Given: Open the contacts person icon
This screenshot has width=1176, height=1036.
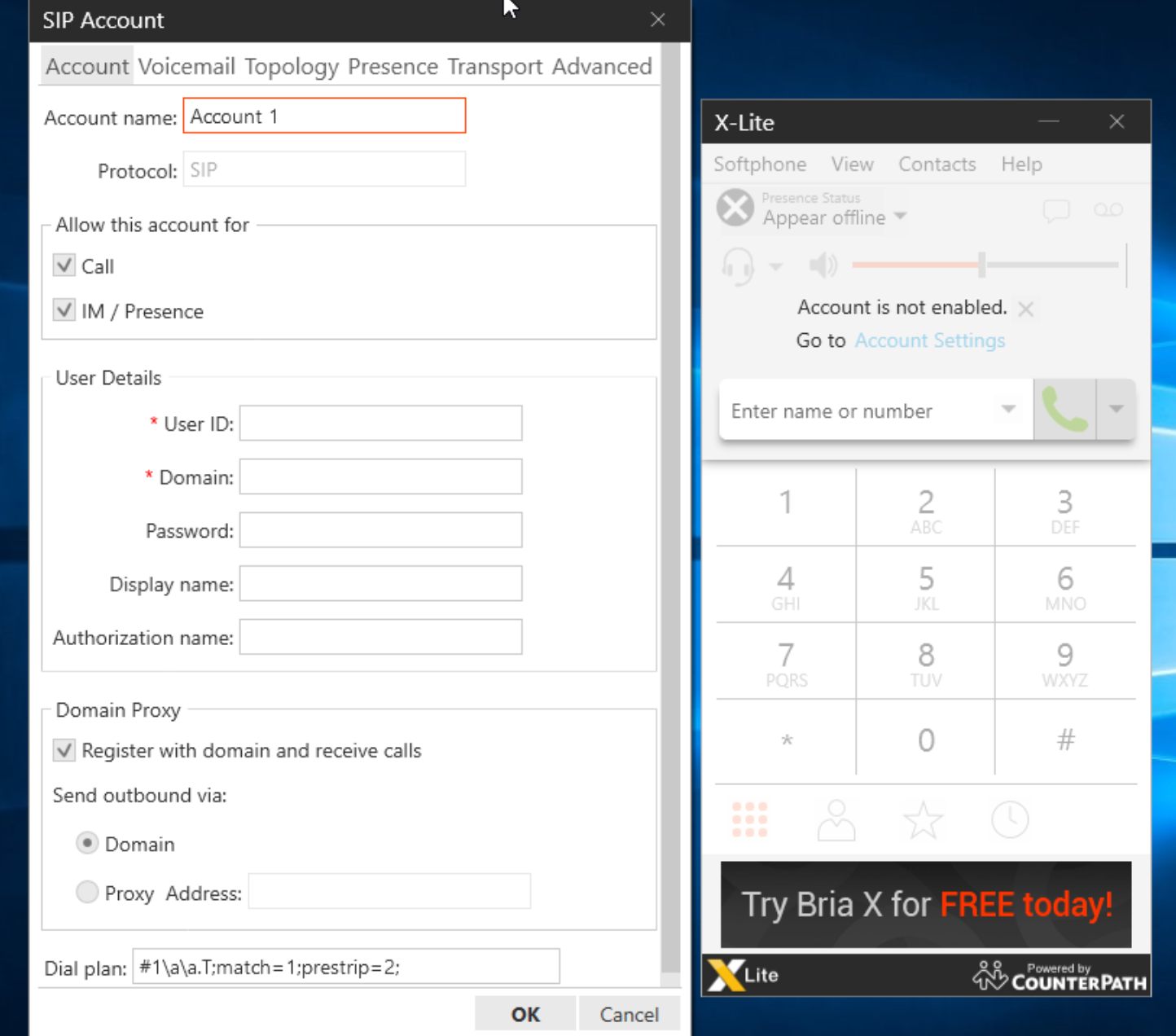Looking at the screenshot, I should point(836,819).
